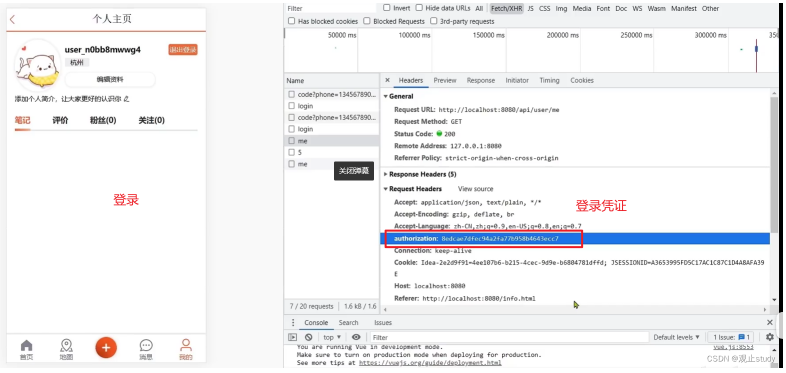
Task: Click the console Filter input
Action: (x=510, y=337)
